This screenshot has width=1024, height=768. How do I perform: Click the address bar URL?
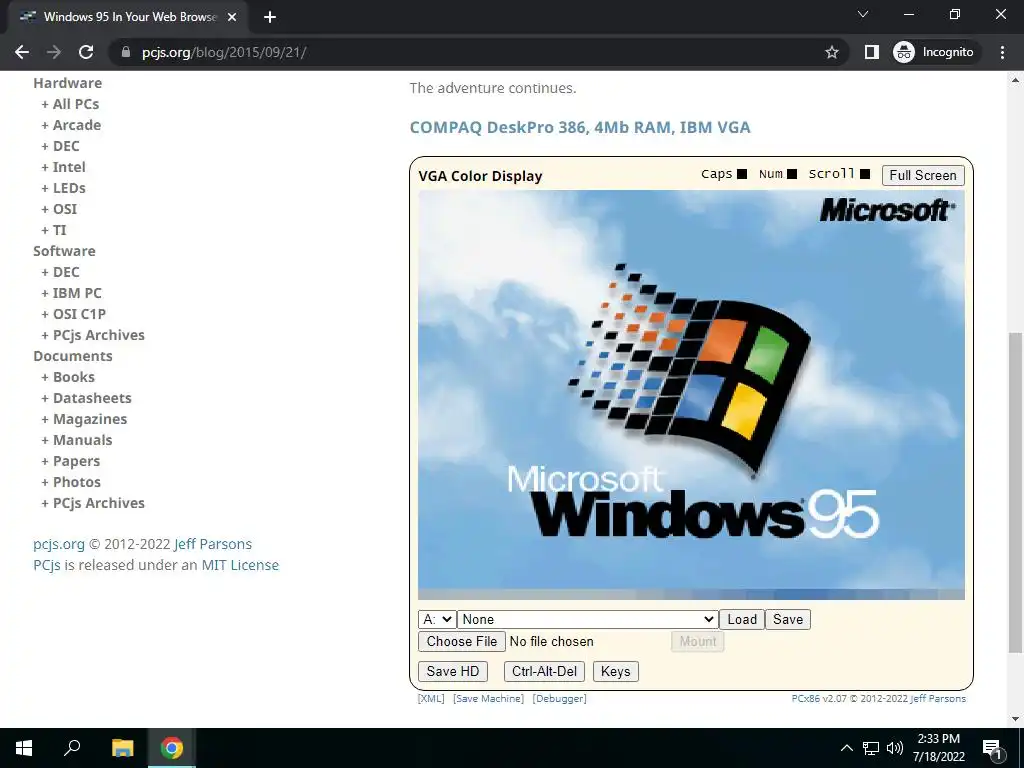click(x=224, y=52)
